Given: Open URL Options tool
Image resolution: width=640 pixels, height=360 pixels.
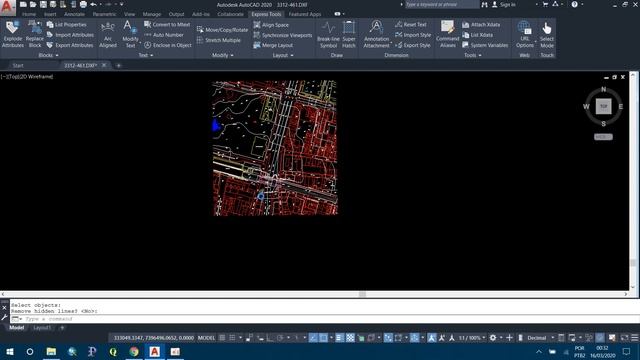Looking at the screenshot, I should tap(524, 34).
